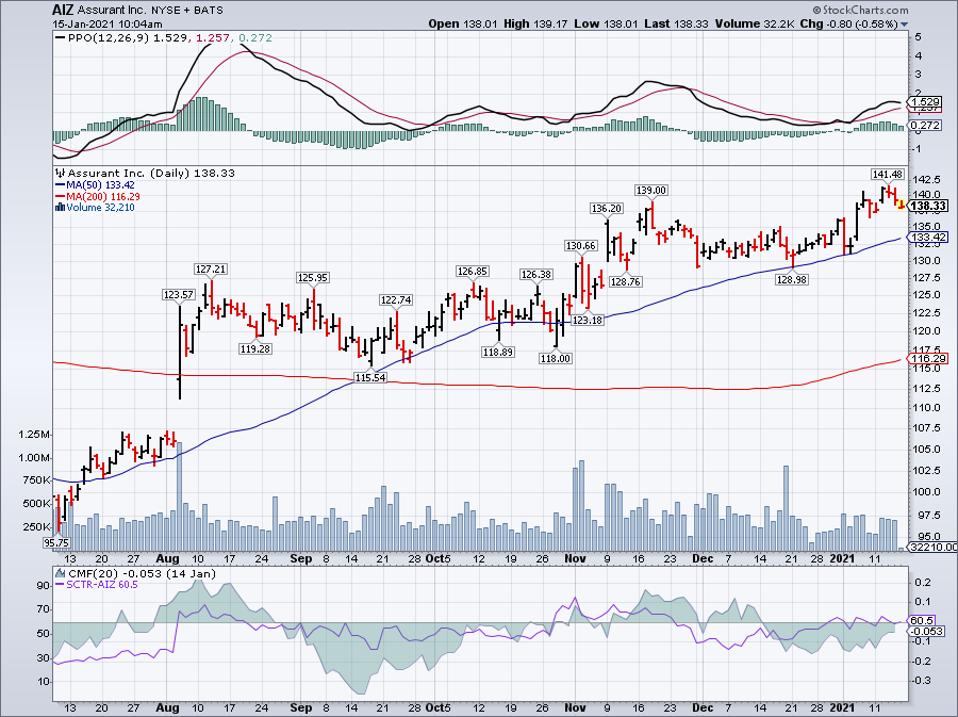Click the Volume 32.2K value in the header

click(755, 24)
